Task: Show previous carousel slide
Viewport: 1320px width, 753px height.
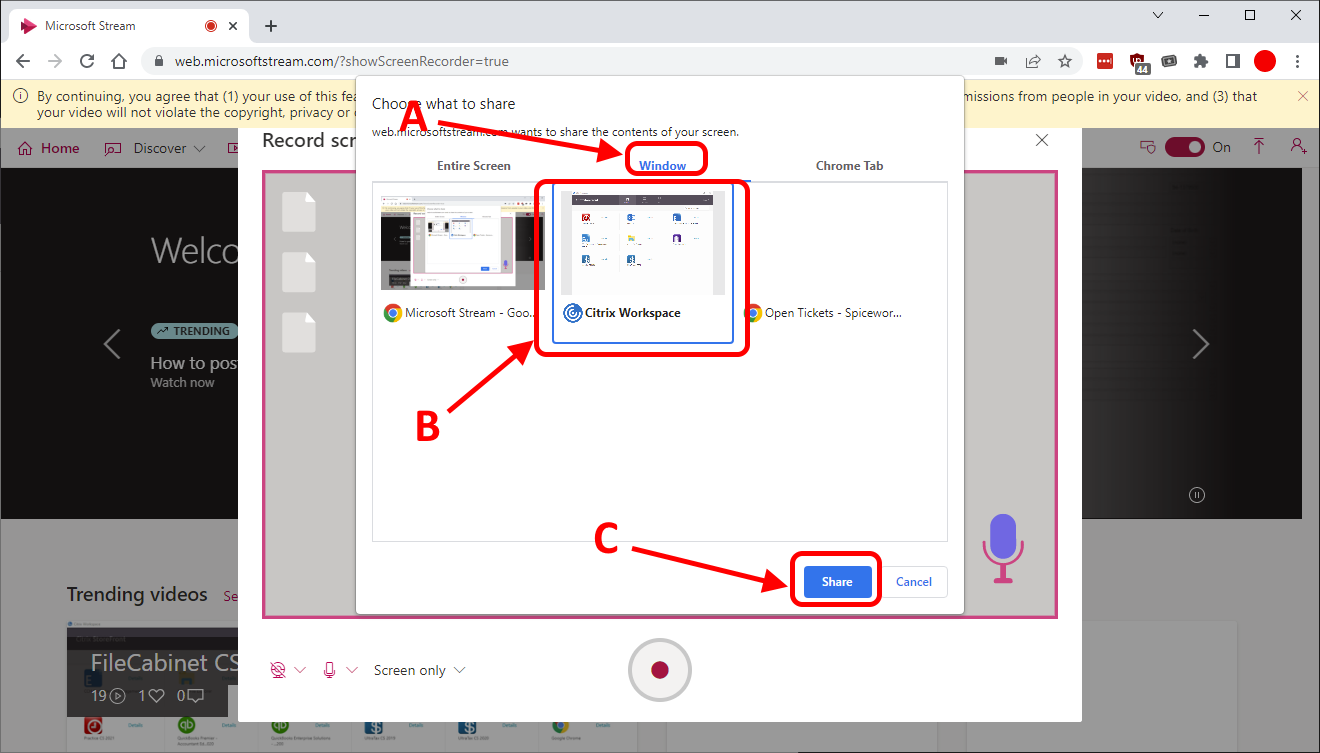Action: coord(112,344)
